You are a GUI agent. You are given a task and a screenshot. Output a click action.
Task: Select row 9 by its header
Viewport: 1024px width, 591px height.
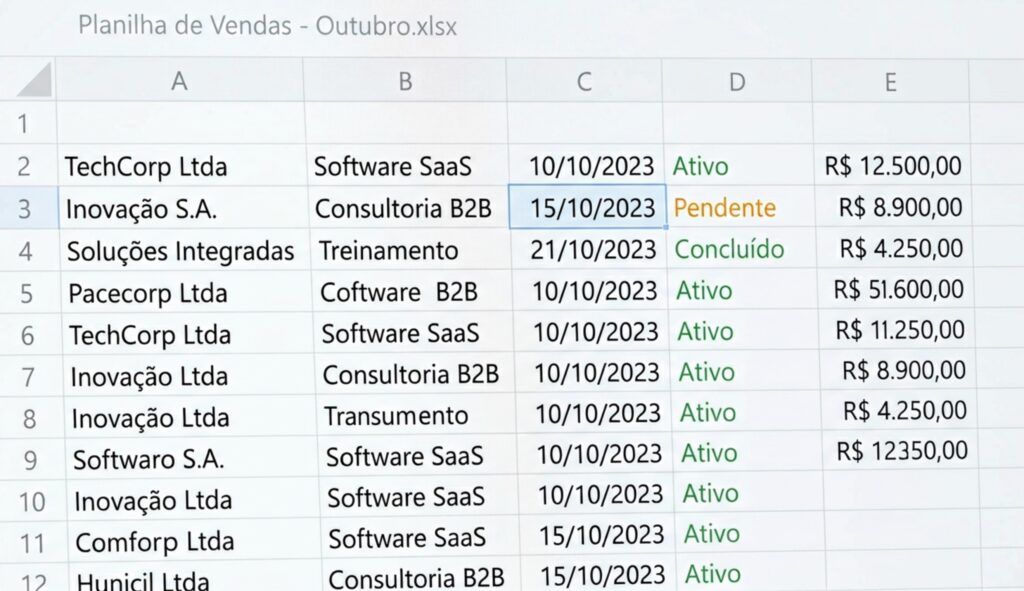[29, 459]
